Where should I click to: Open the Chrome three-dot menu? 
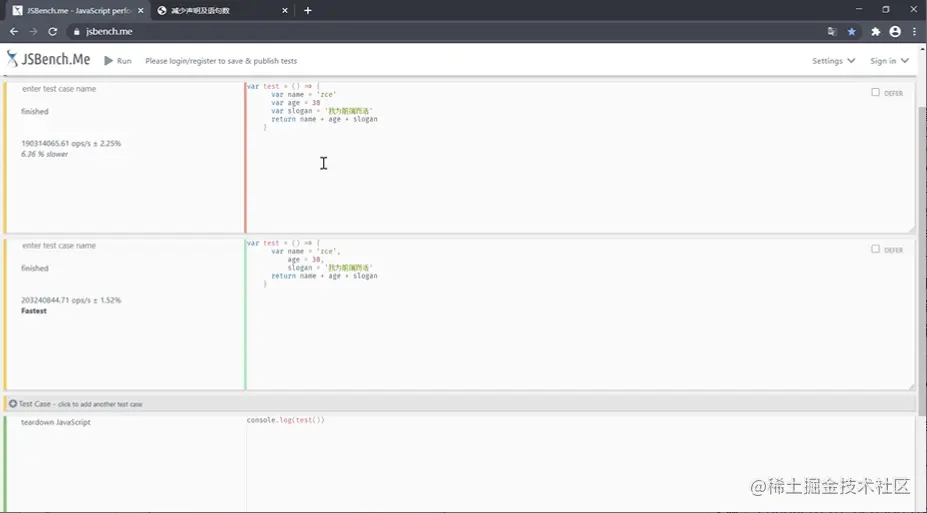coord(914,31)
